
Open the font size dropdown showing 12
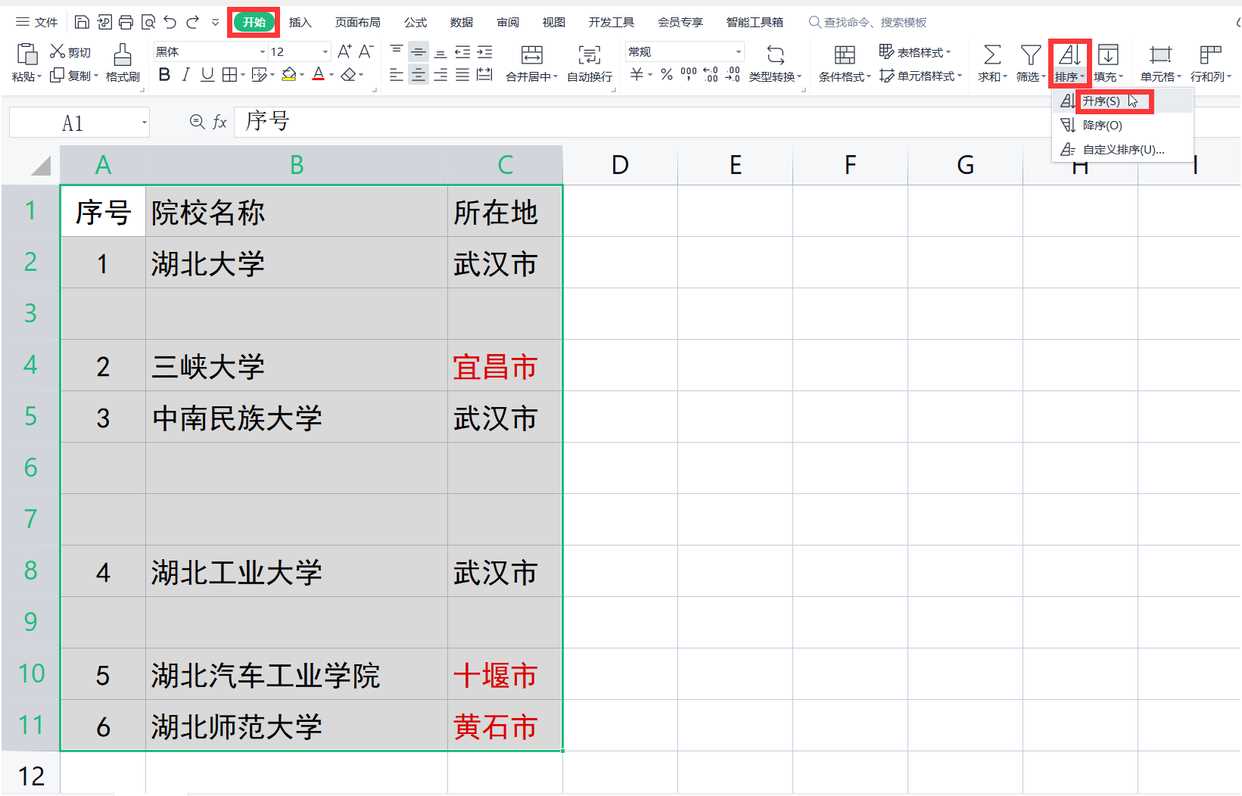tap(325, 52)
